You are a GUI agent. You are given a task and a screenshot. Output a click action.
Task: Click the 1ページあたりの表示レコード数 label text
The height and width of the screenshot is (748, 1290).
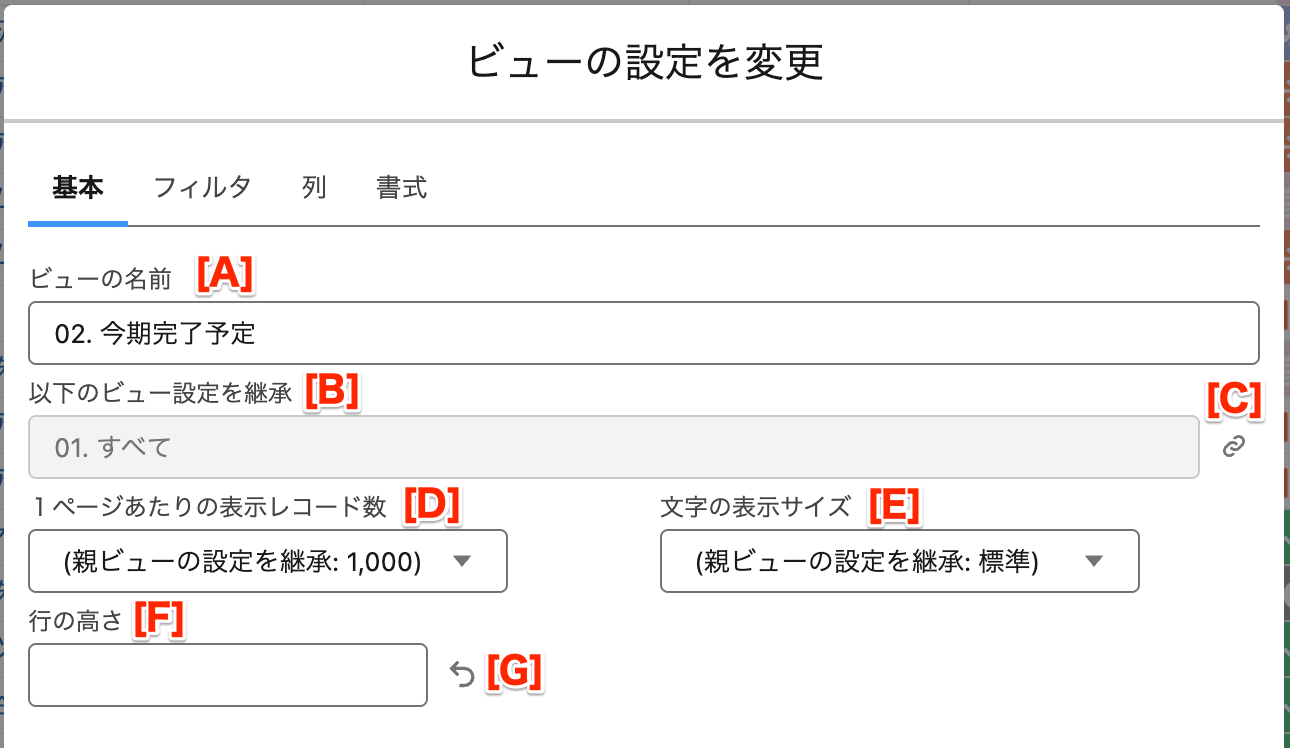click(209, 507)
